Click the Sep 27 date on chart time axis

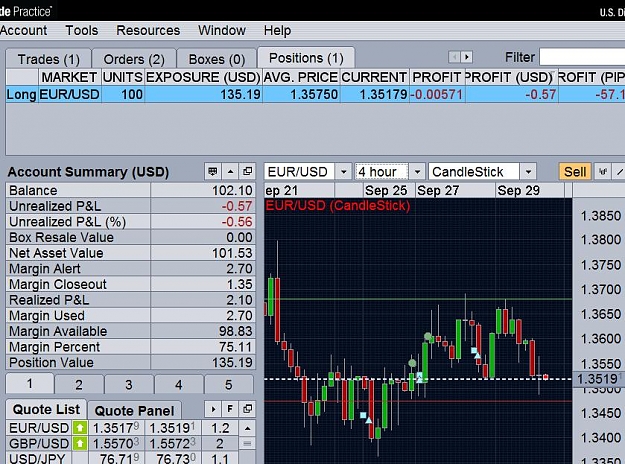pyautogui.click(x=438, y=191)
